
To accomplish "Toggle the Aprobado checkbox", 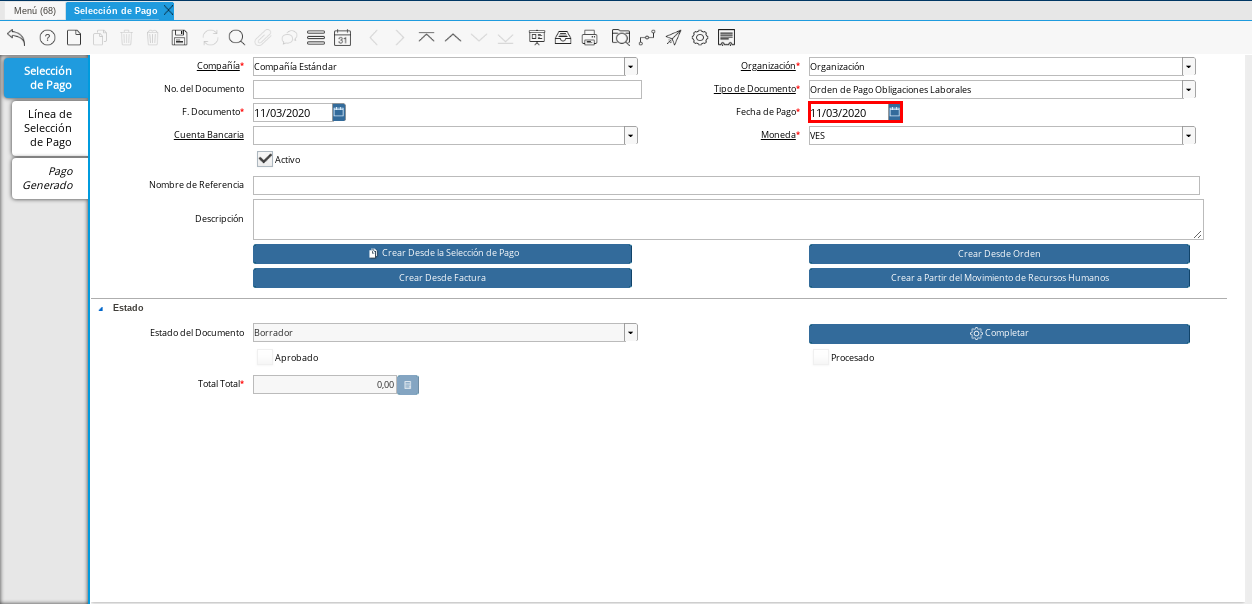I will click(x=265, y=357).
